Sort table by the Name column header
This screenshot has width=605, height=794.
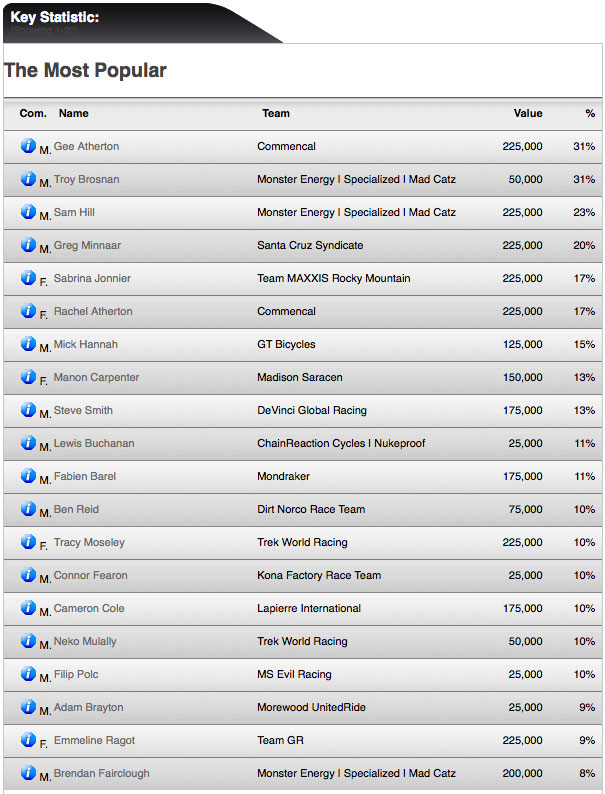[74, 114]
